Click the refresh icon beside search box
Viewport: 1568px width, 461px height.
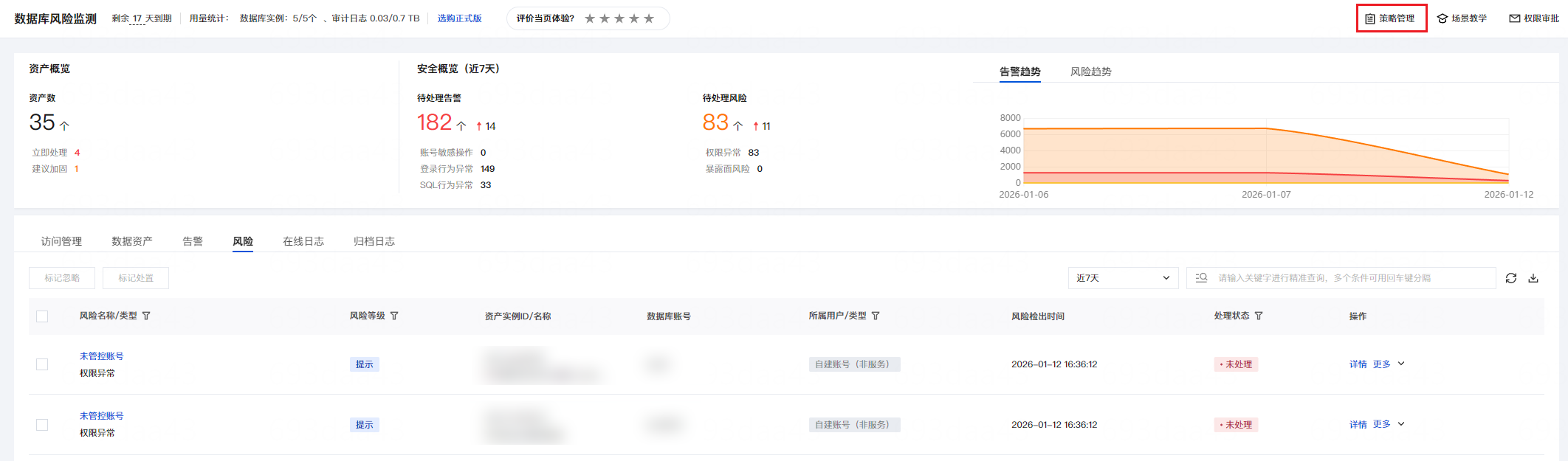coord(1511,278)
